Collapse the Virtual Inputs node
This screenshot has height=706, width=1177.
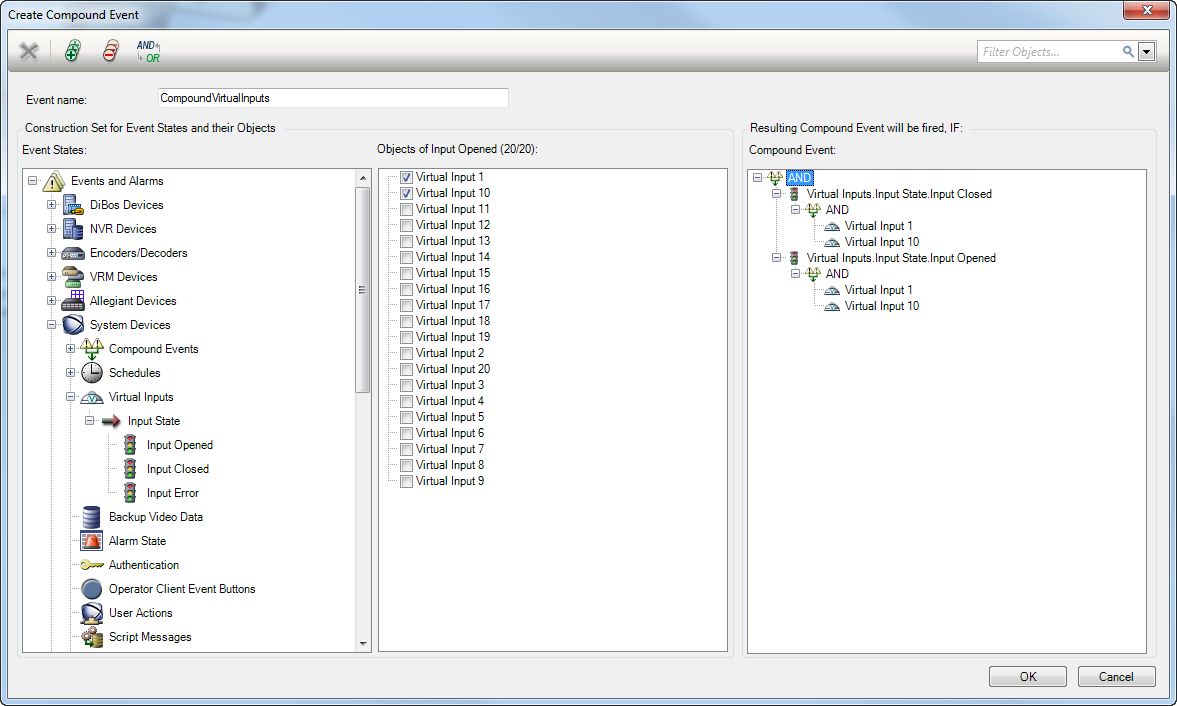pyautogui.click(x=71, y=397)
